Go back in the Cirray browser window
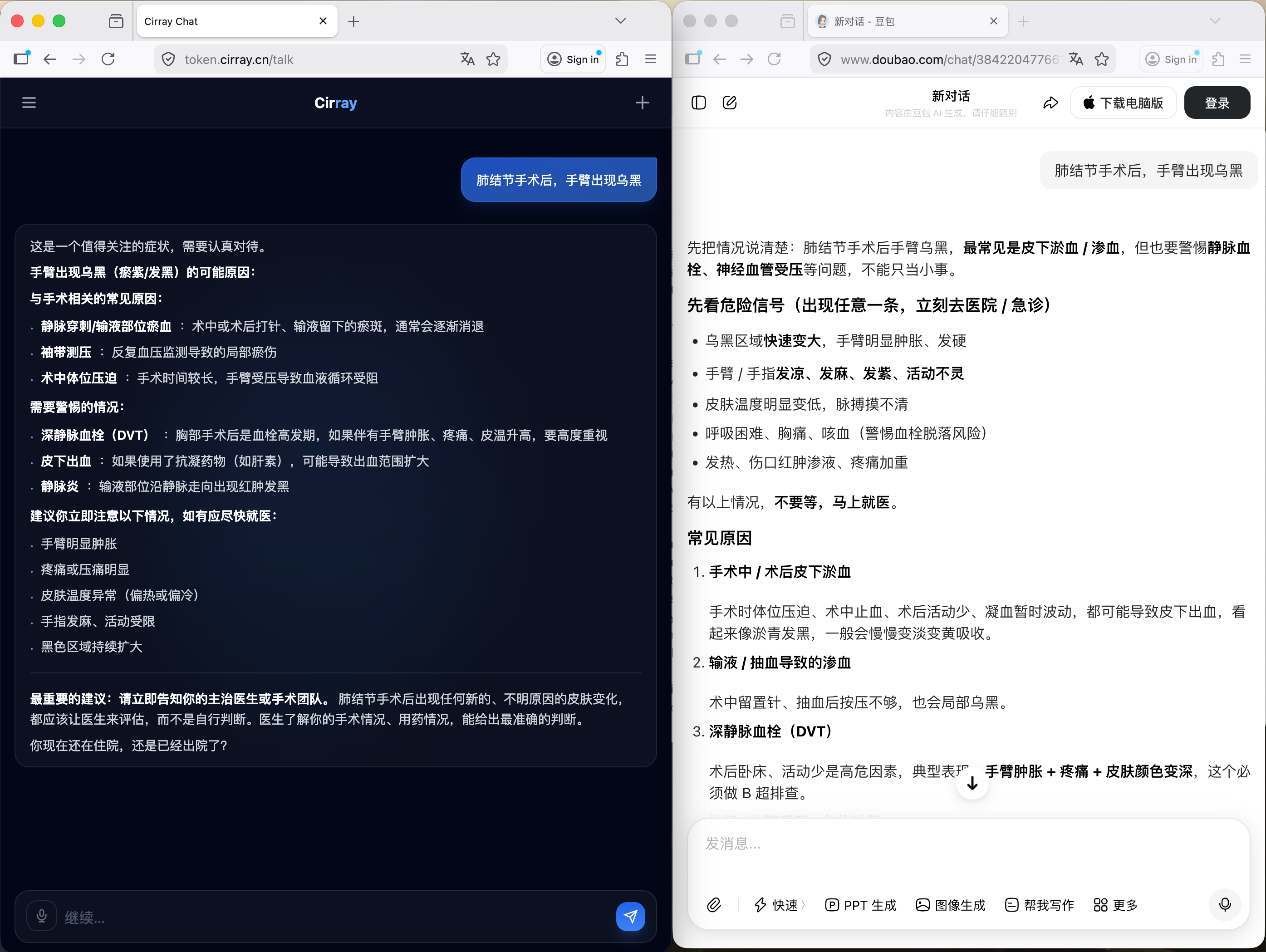The height and width of the screenshot is (952, 1266). (x=50, y=59)
